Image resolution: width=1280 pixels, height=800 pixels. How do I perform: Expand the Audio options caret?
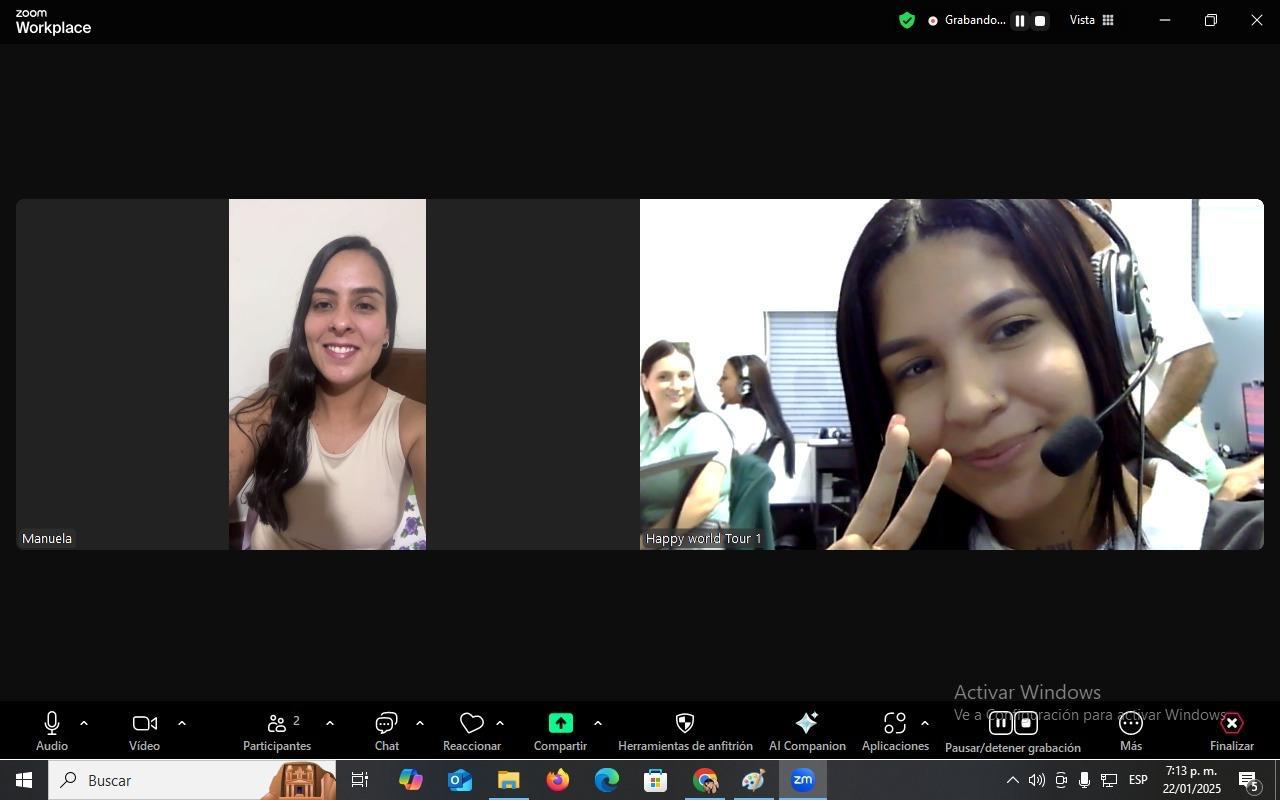click(x=84, y=723)
